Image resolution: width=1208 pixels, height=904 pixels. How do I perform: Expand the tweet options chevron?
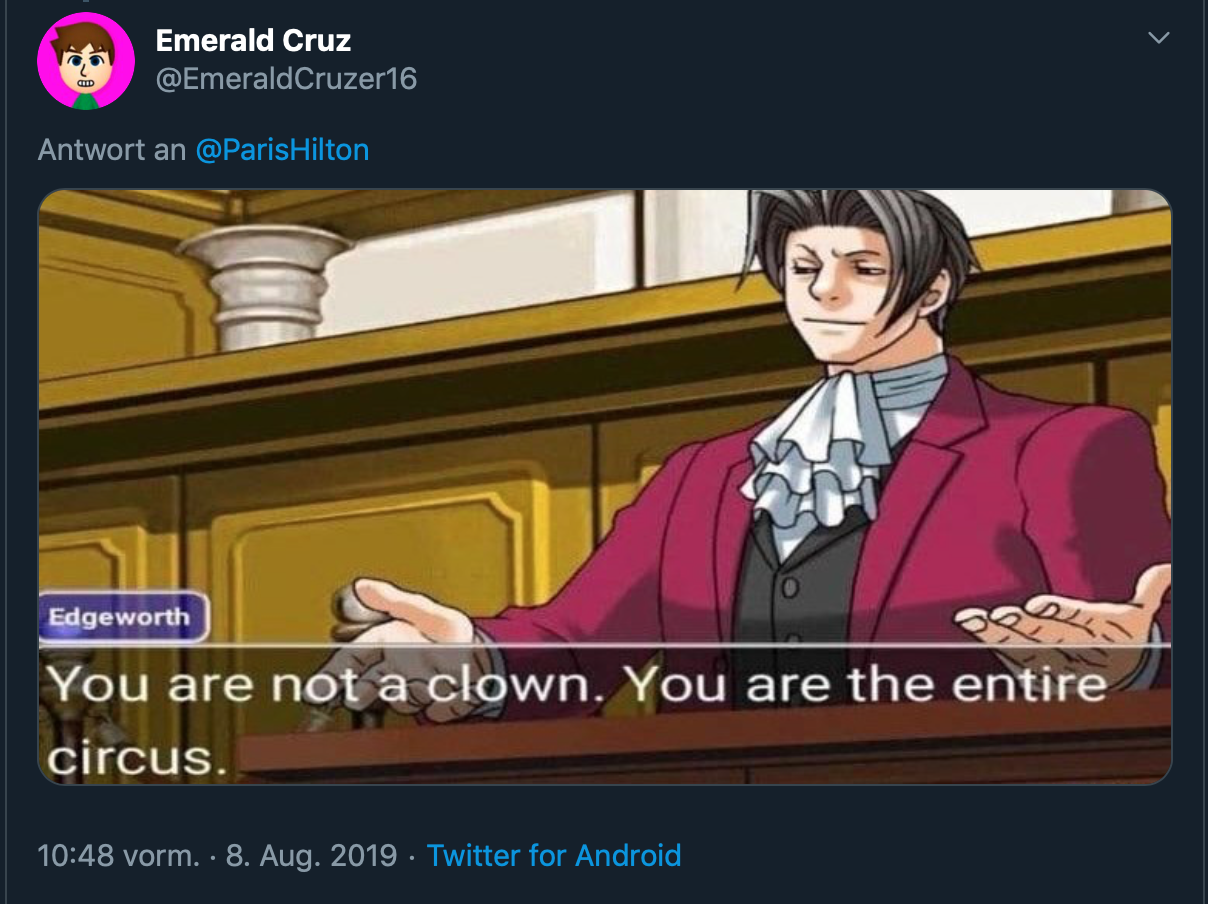1158,38
